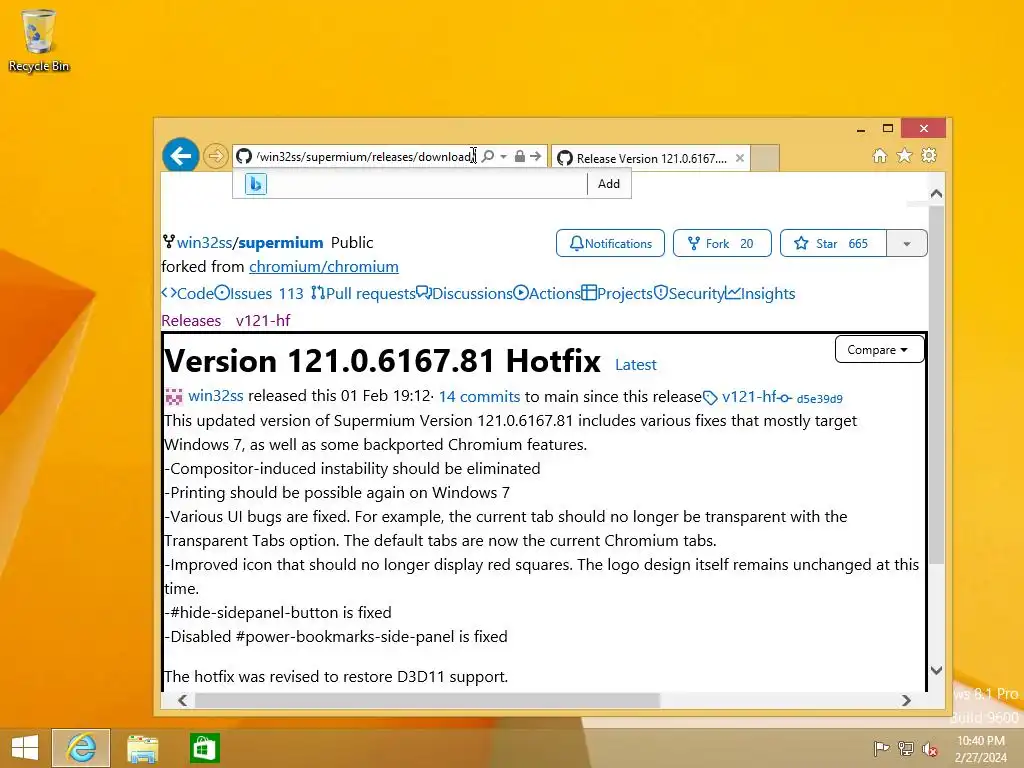View the 14 commits link
This screenshot has height=768, width=1024.
479,396
